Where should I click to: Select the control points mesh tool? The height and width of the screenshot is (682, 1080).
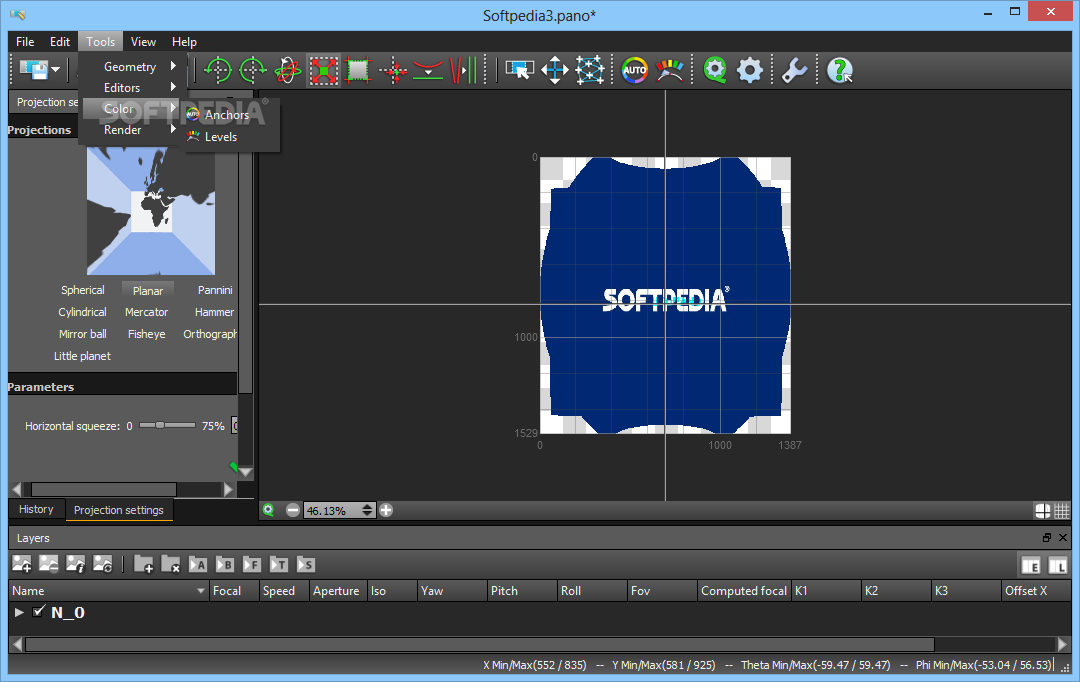tap(590, 70)
